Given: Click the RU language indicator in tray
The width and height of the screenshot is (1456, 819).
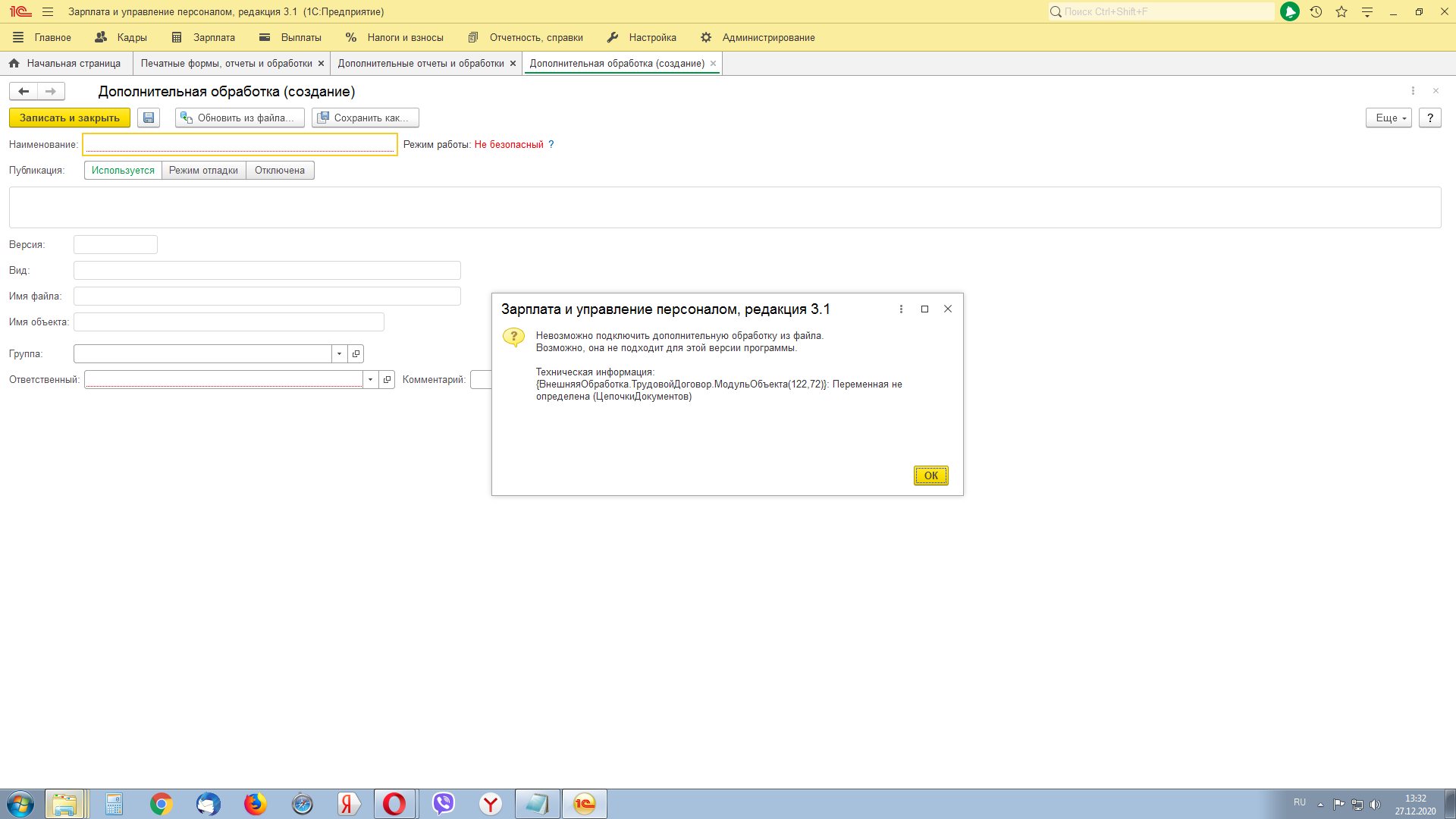Looking at the screenshot, I should (1300, 802).
